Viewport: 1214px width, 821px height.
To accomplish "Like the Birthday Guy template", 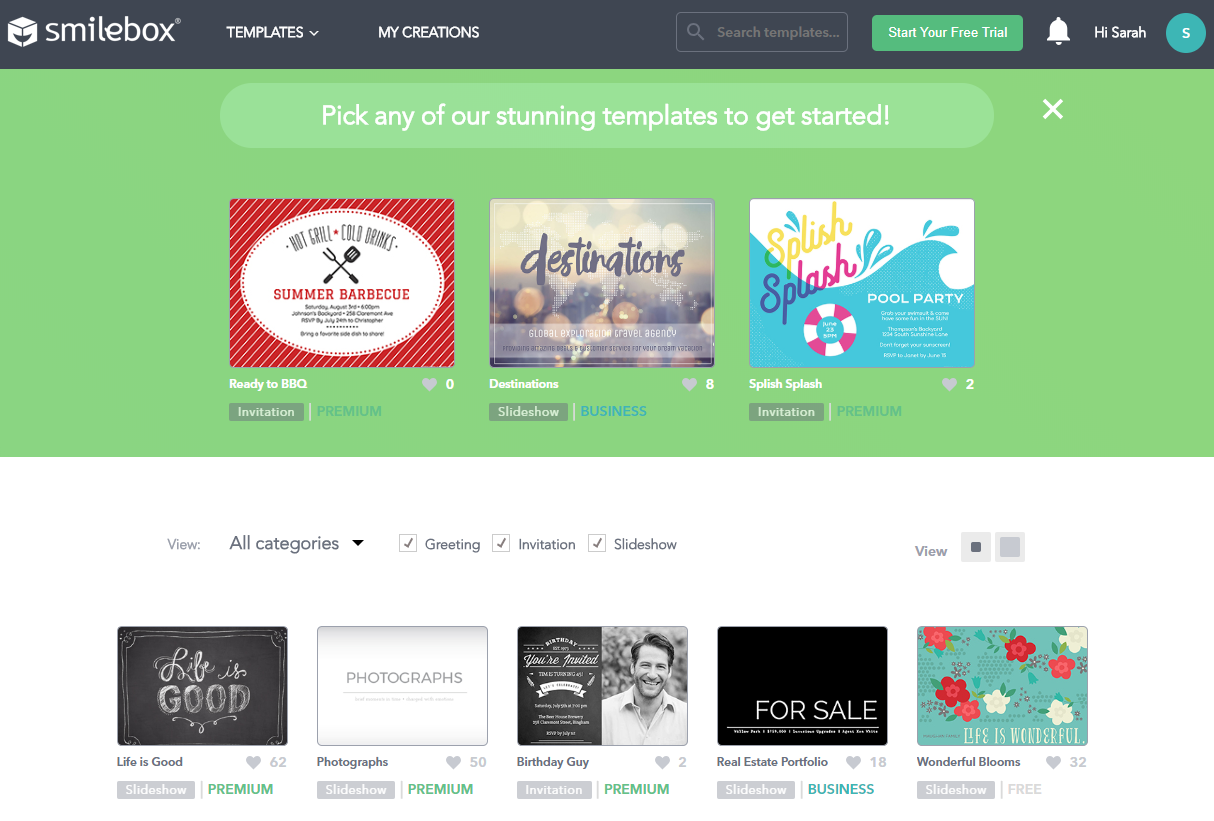I will [x=663, y=762].
